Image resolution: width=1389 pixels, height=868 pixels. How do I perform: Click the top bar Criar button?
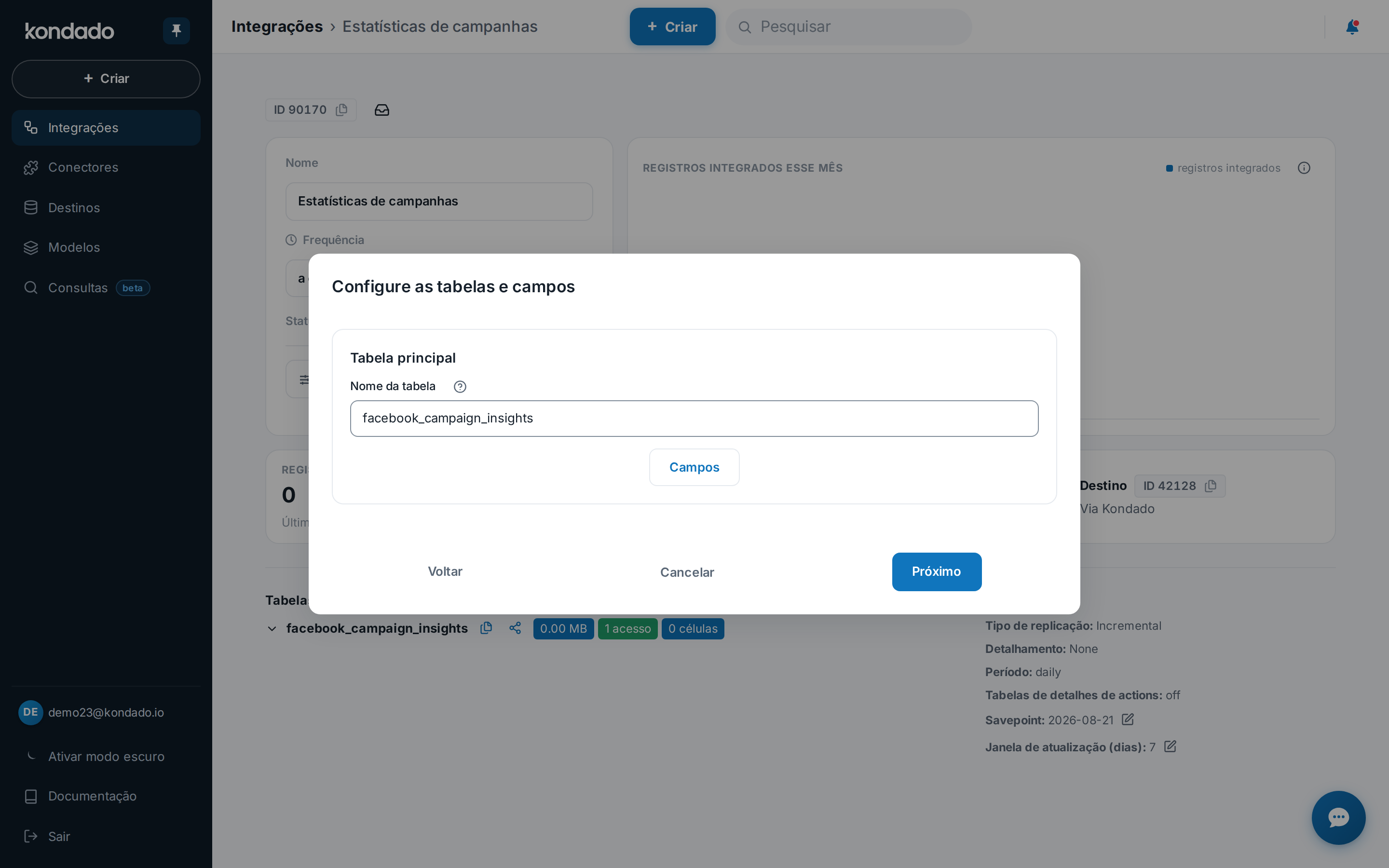coord(672,27)
